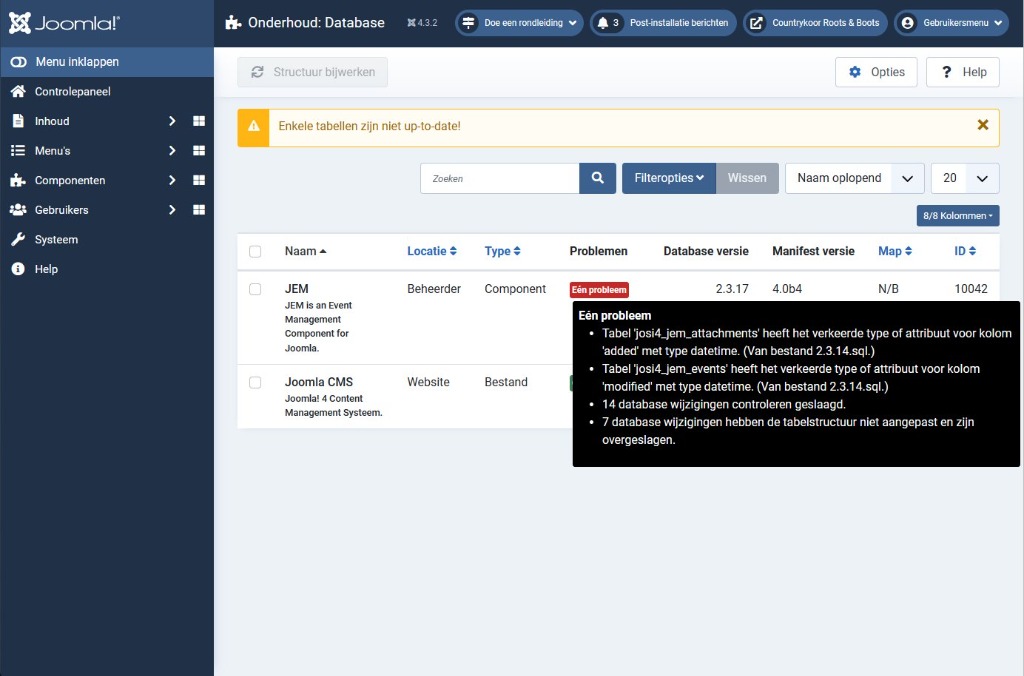Click the Joomla CMS extension name
The image size is (1024, 676).
(319, 382)
